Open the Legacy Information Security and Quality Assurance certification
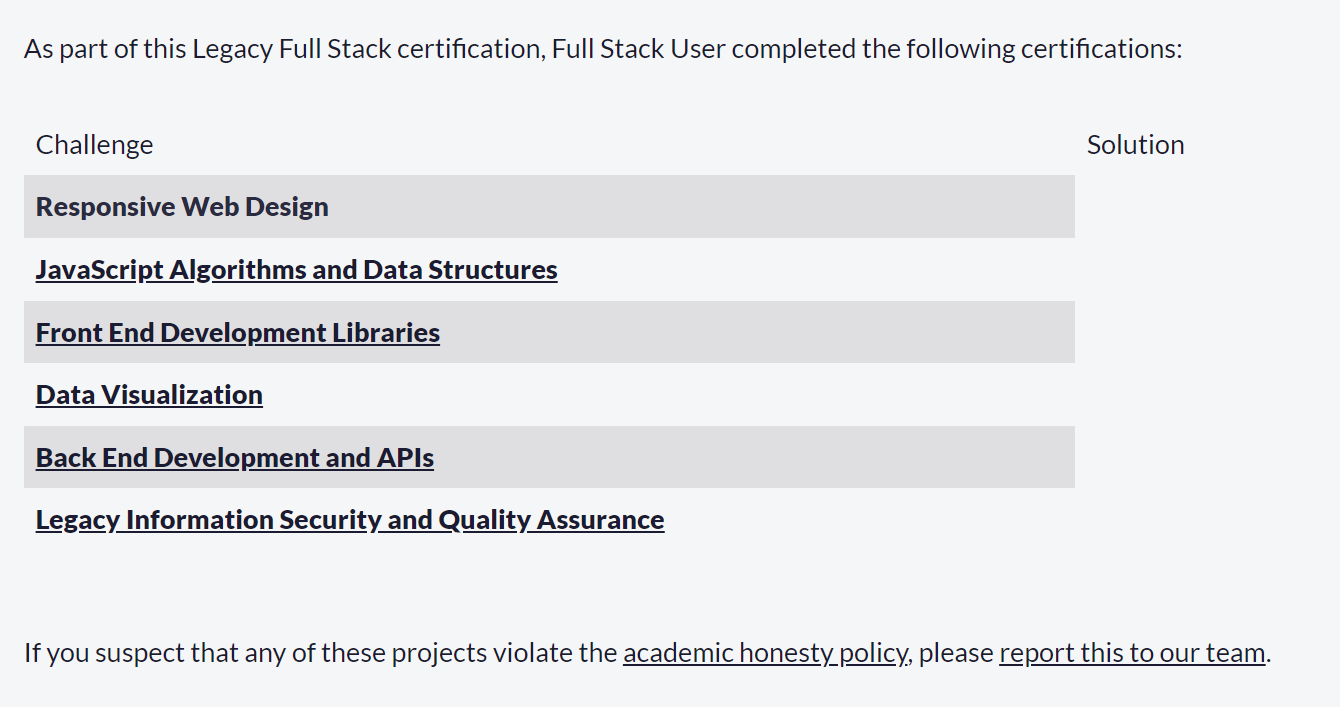Viewport: 1340px width, 707px height. click(x=349, y=519)
